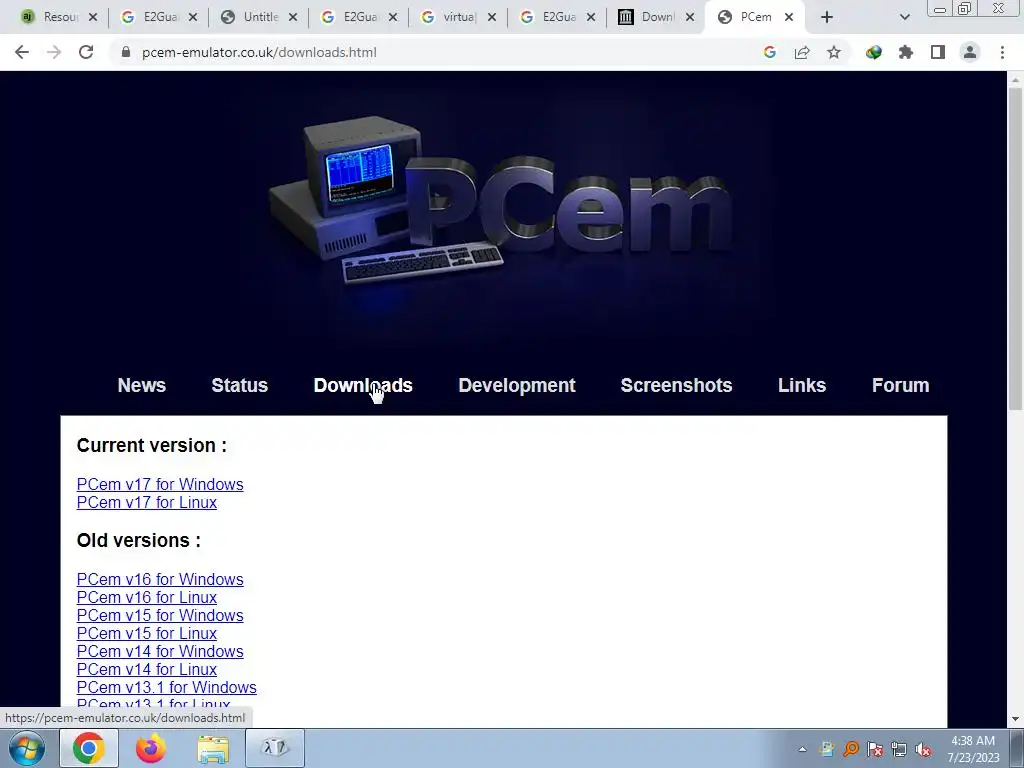Open the News page

142,385
